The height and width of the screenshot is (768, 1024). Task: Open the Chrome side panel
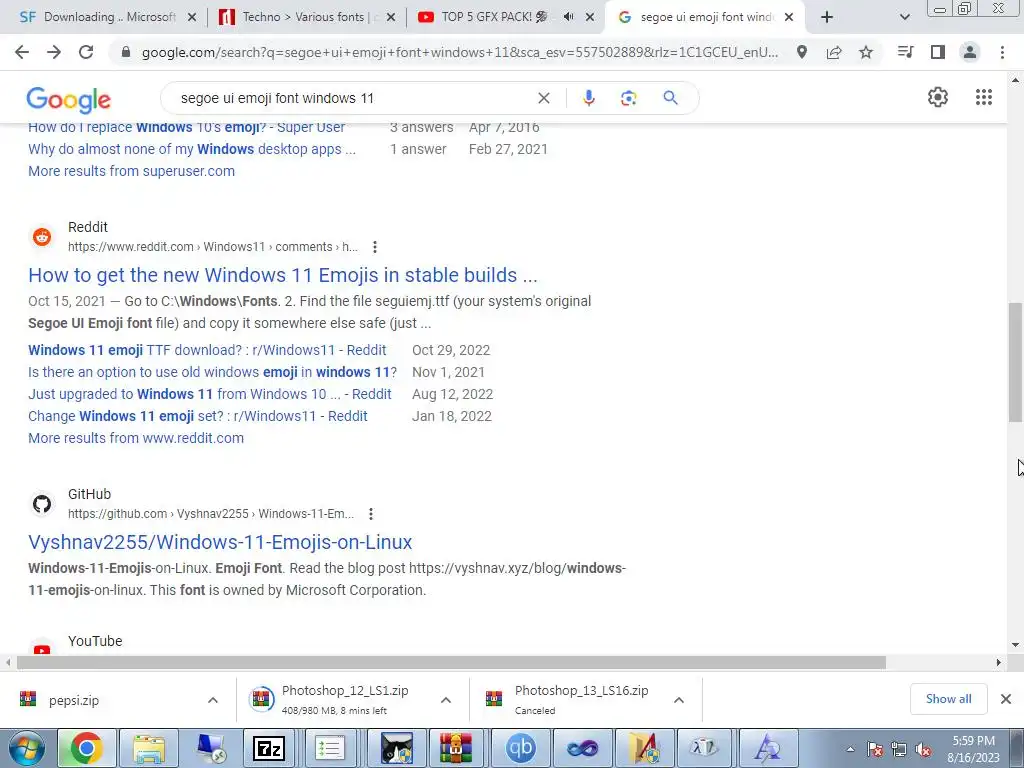[938, 52]
